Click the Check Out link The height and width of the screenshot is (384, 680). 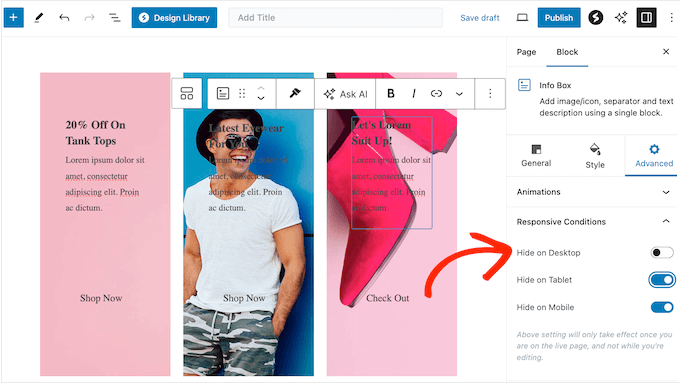point(387,299)
